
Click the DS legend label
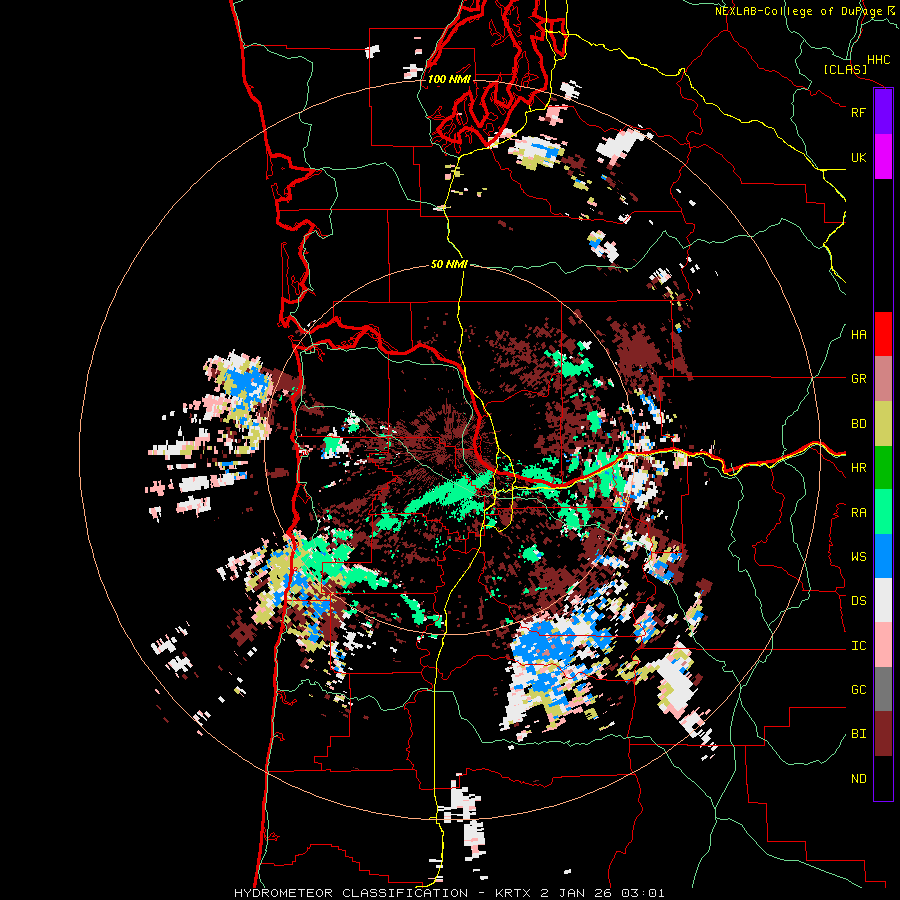click(x=858, y=600)
